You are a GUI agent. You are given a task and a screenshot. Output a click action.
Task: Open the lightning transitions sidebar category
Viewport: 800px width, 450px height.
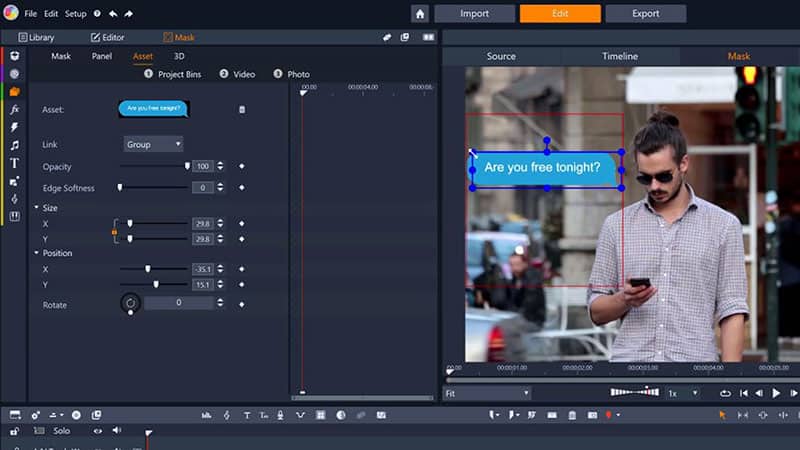14,127
